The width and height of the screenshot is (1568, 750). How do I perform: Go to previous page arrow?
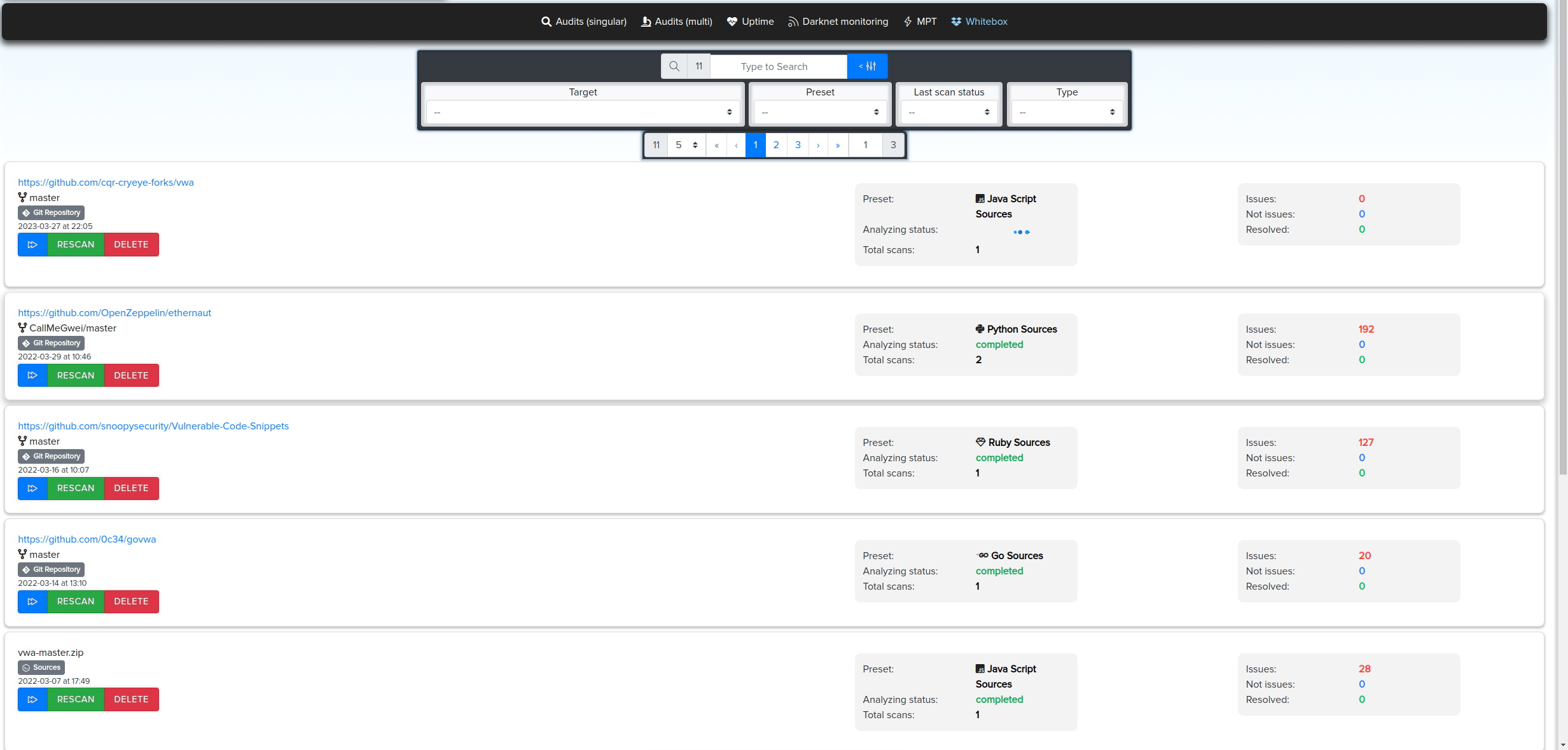click(736, 145)
